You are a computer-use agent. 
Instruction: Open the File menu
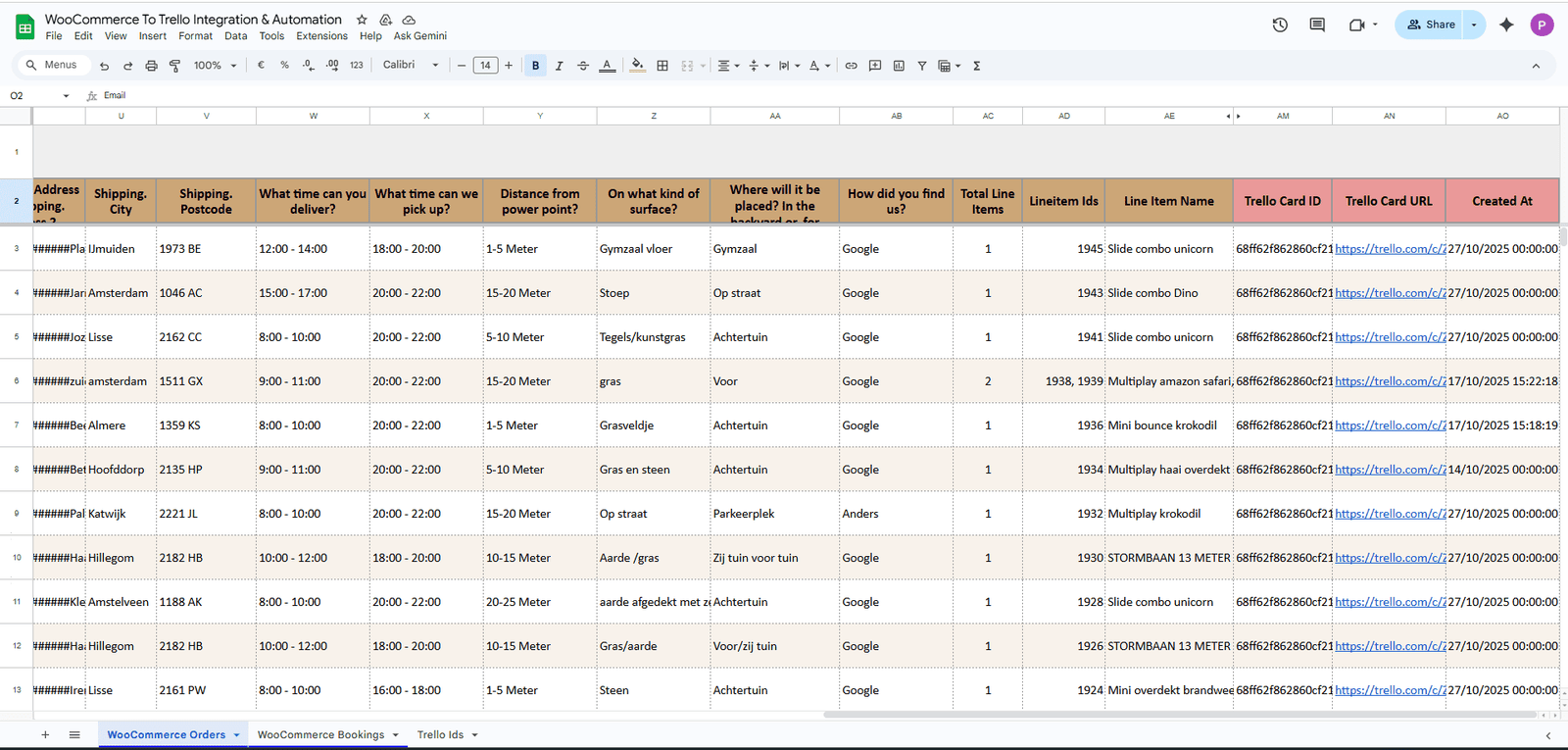pyautogui.click(x=54, y=36)
